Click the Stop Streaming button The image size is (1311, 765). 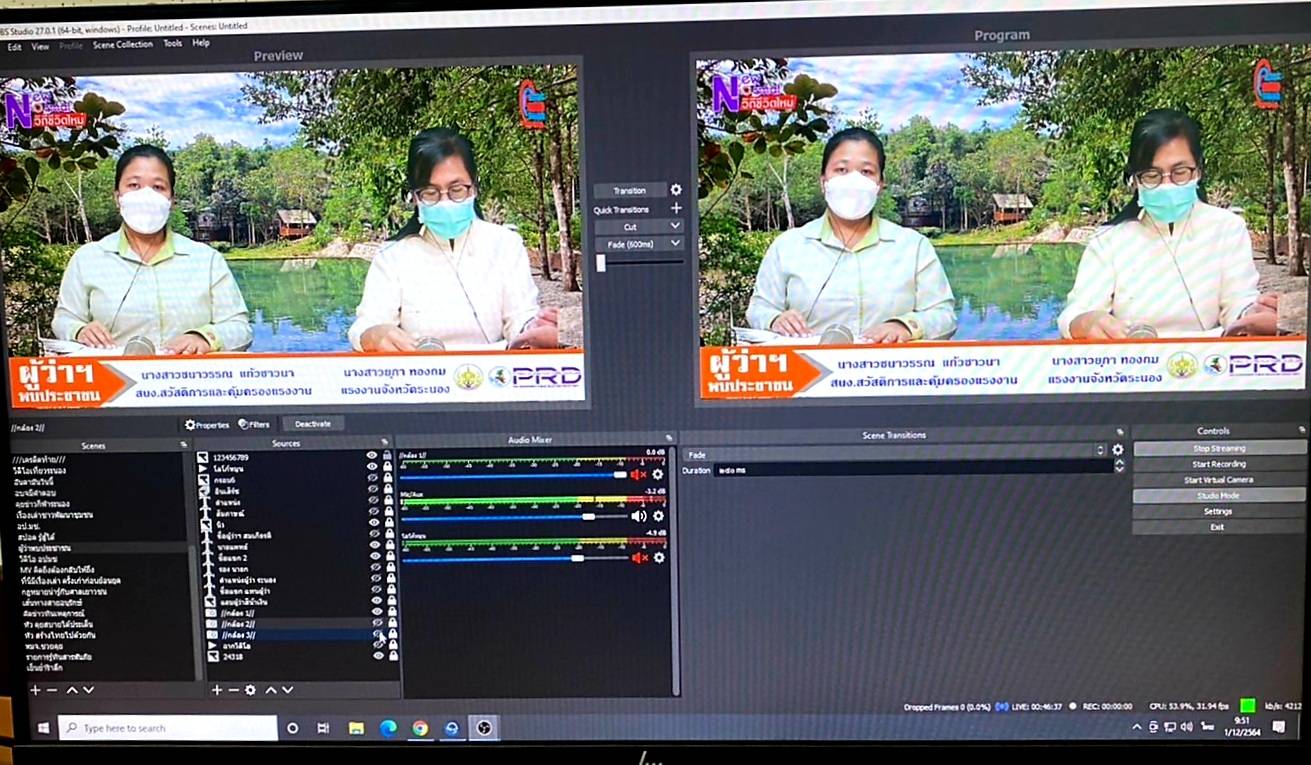[1218, 448]
